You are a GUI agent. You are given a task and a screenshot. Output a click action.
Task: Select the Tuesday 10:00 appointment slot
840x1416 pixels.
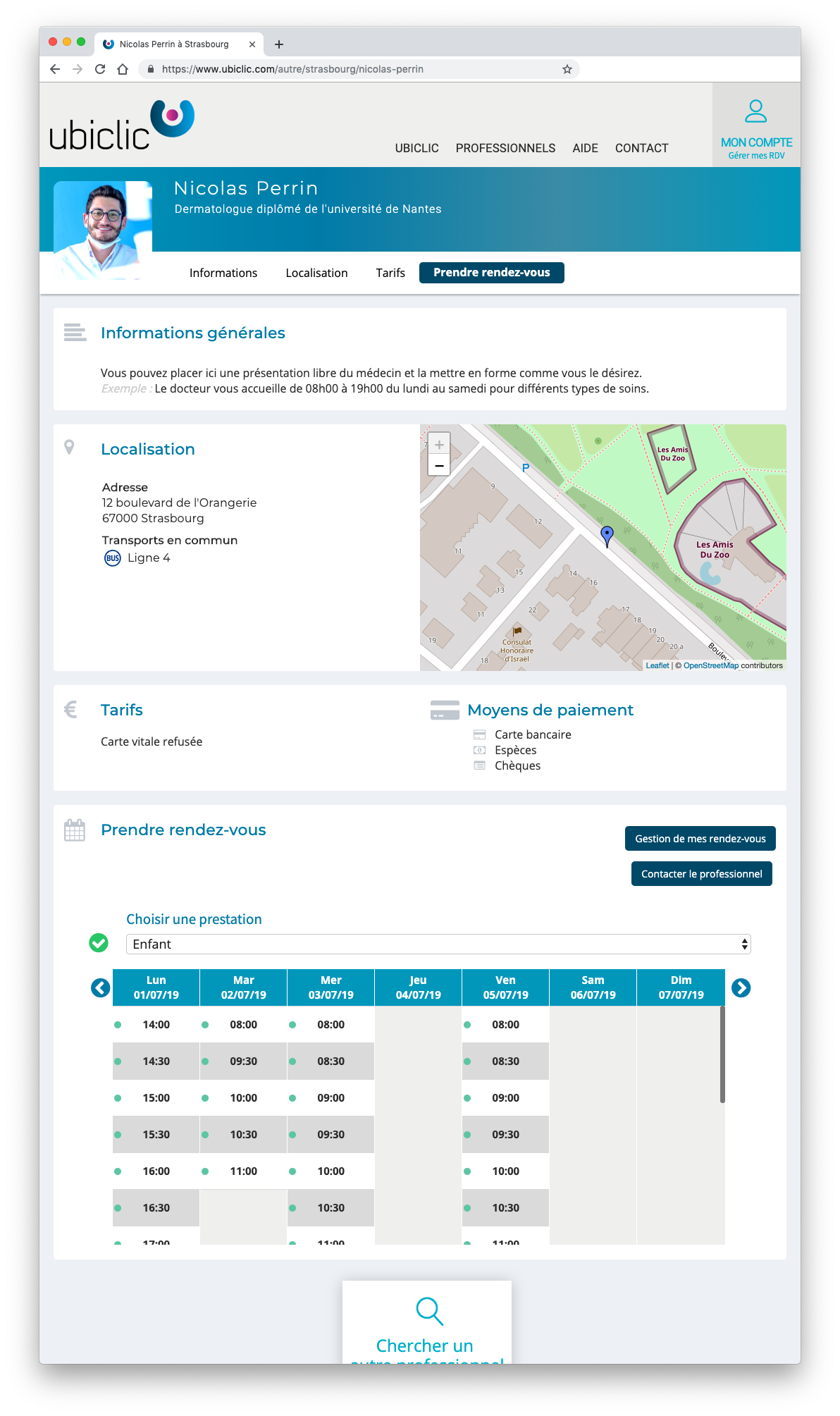click(244, 1098)
